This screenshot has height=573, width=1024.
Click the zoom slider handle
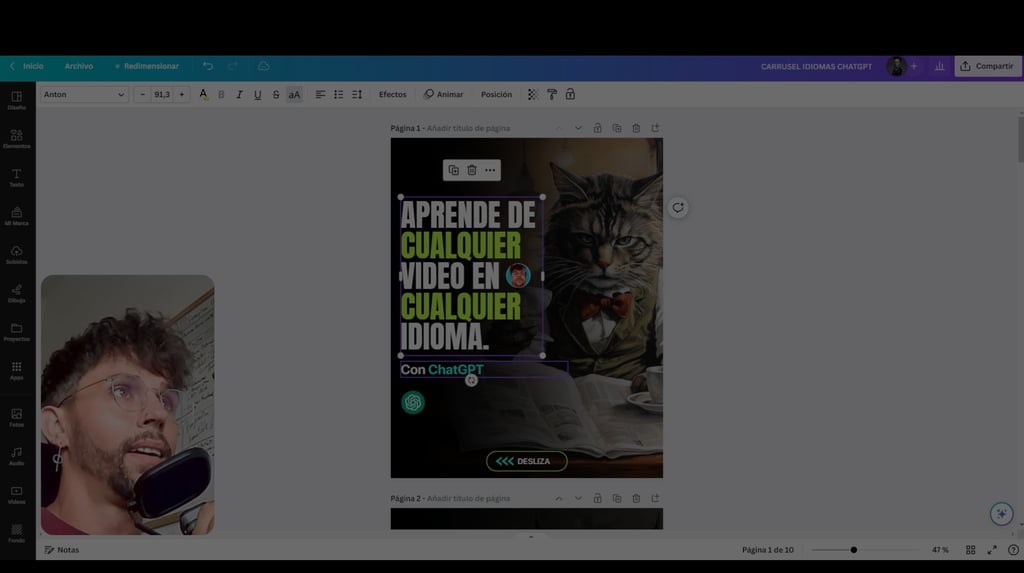pyautogui.click(x=854, y=550)
